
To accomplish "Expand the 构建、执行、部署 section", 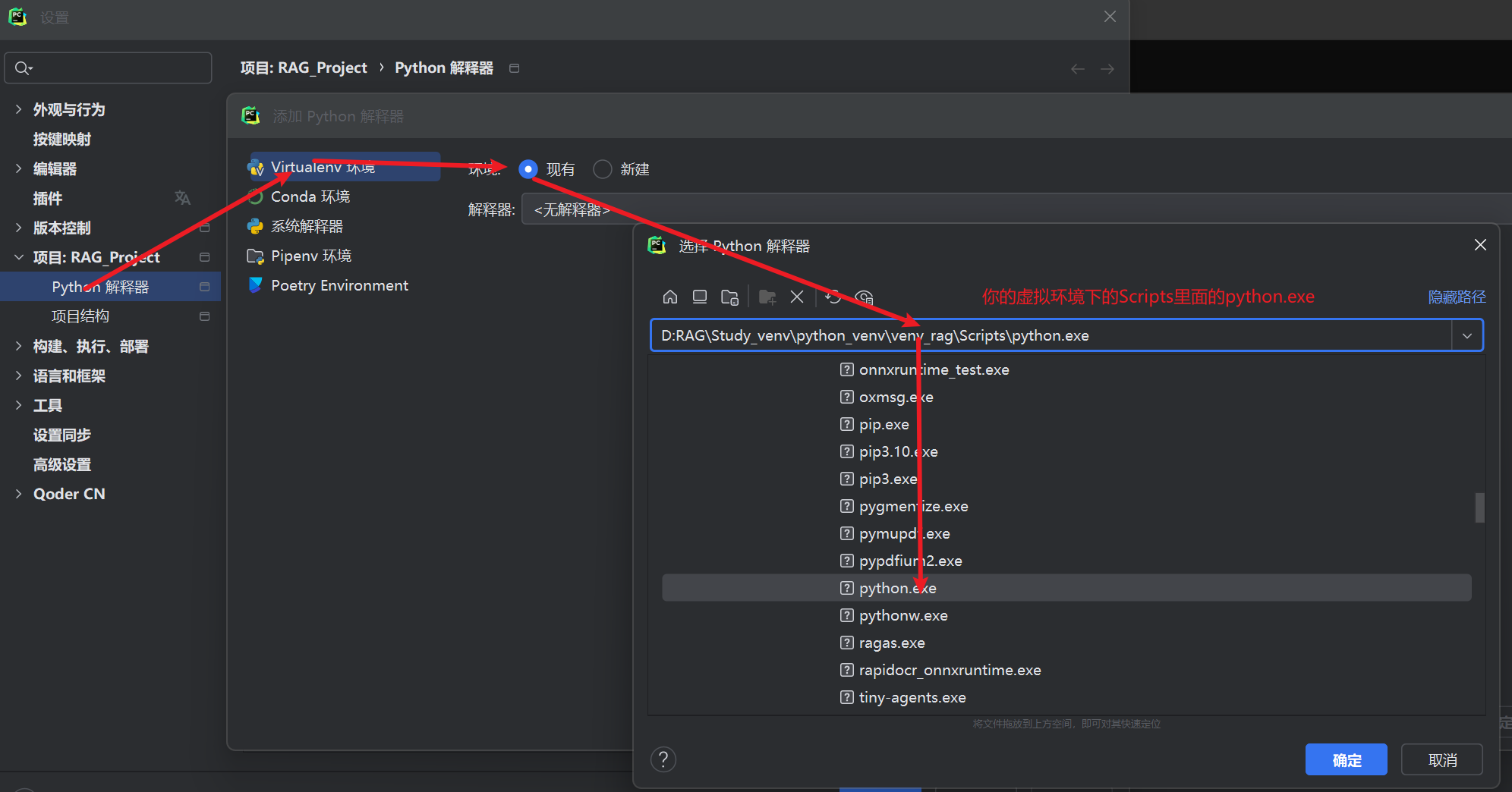I will pos(18,346).
